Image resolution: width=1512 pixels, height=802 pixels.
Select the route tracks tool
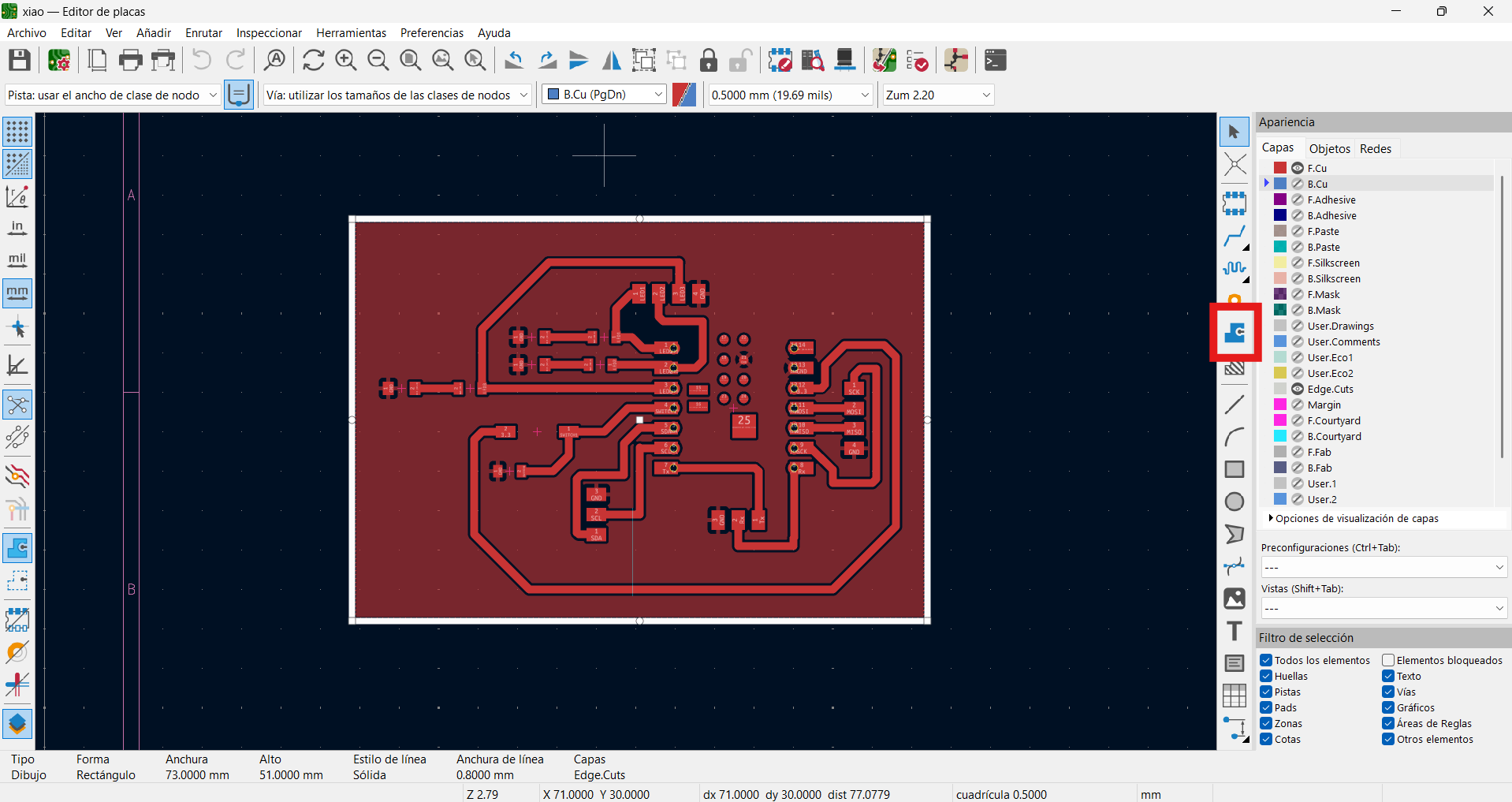coord(1235,236)
